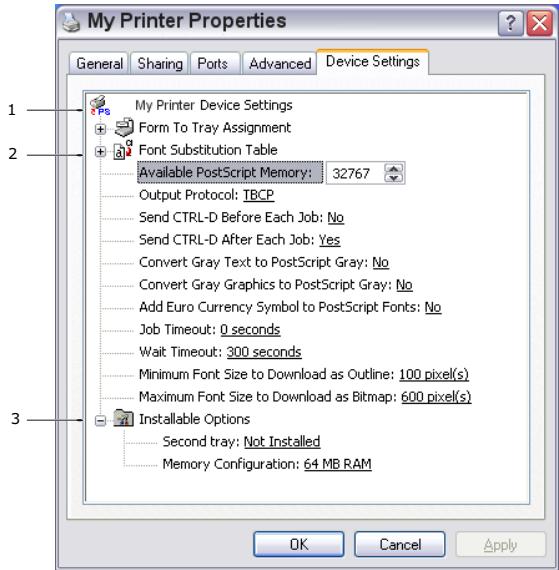Click the Apply button
559x570 pixels.
pos(500,544)
